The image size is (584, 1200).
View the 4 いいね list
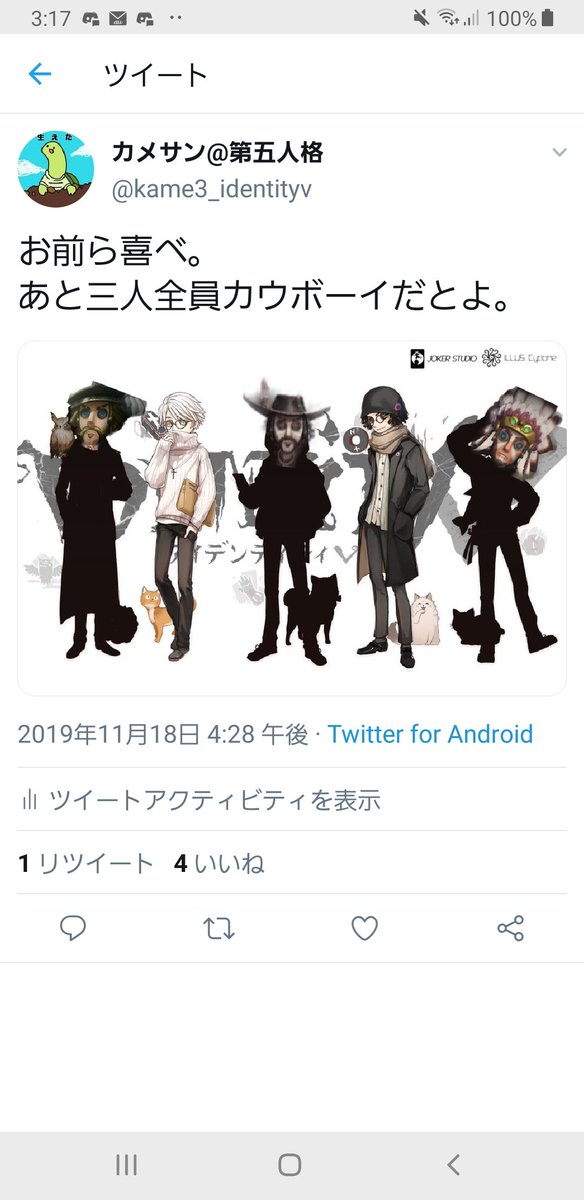pos(219,864)
